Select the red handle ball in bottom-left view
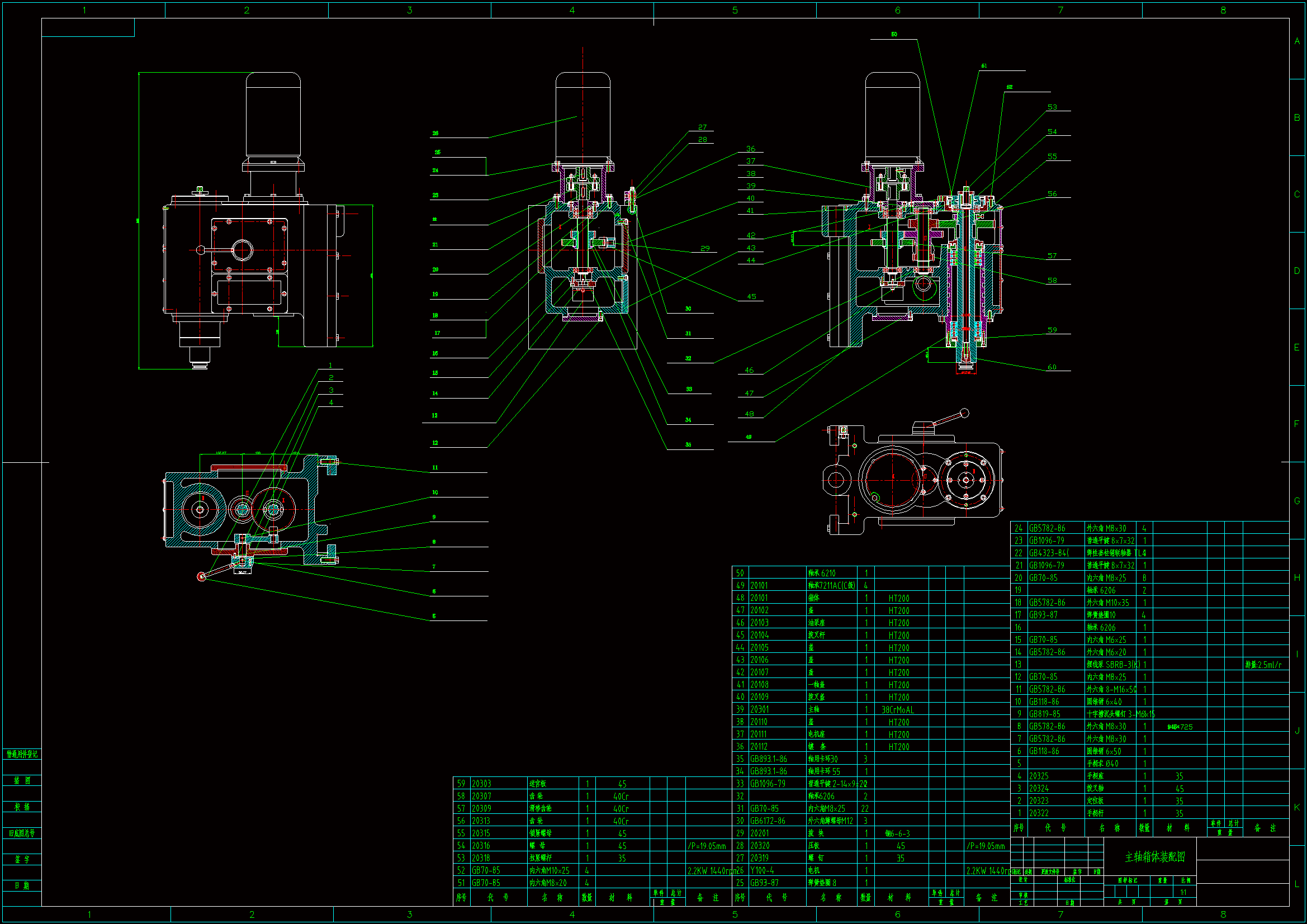The width and height of the screenshot is (1307, 924). [x=201, y=577]
